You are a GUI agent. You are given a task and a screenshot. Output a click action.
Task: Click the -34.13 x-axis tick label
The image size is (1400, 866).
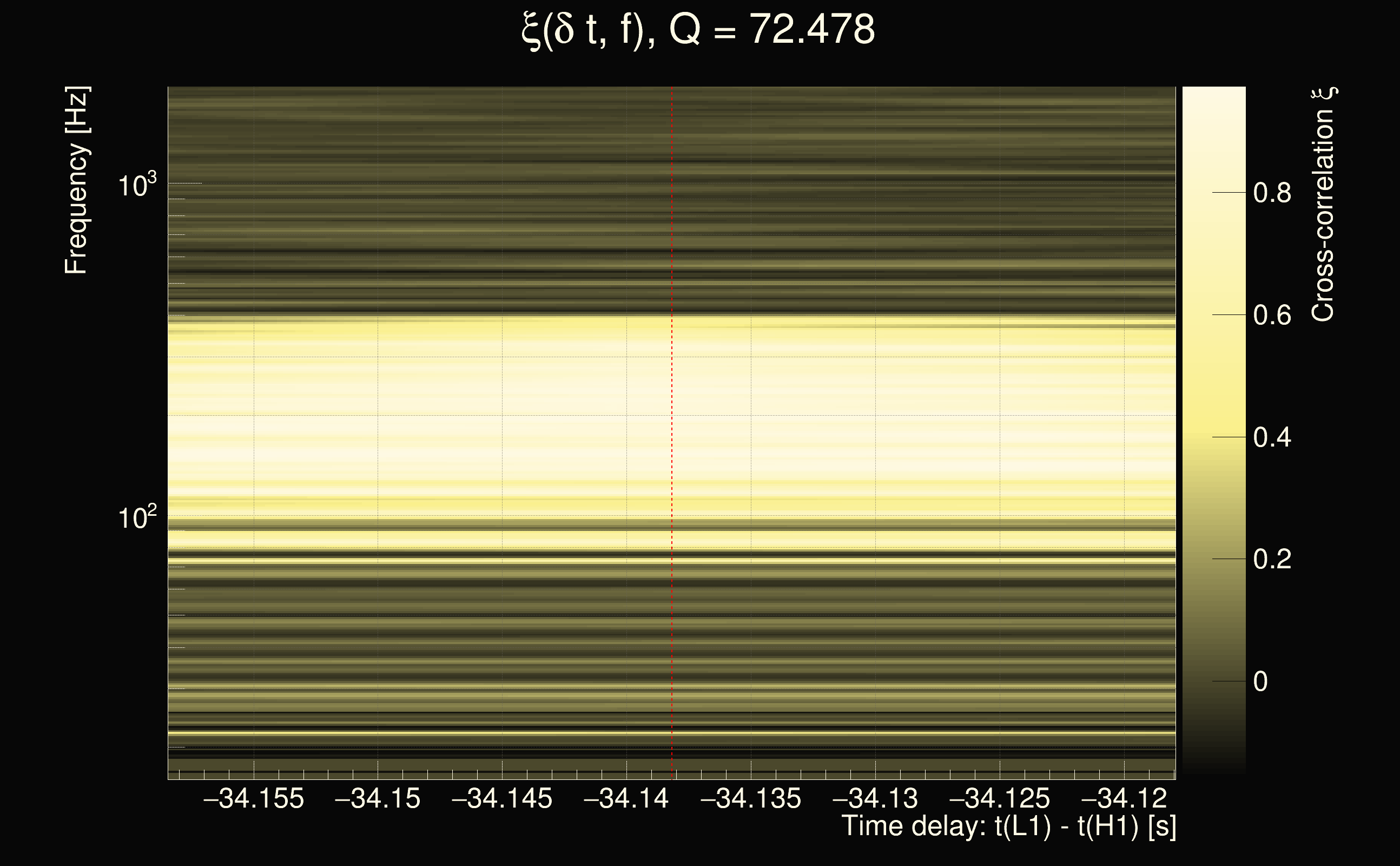tap(875, 798)
